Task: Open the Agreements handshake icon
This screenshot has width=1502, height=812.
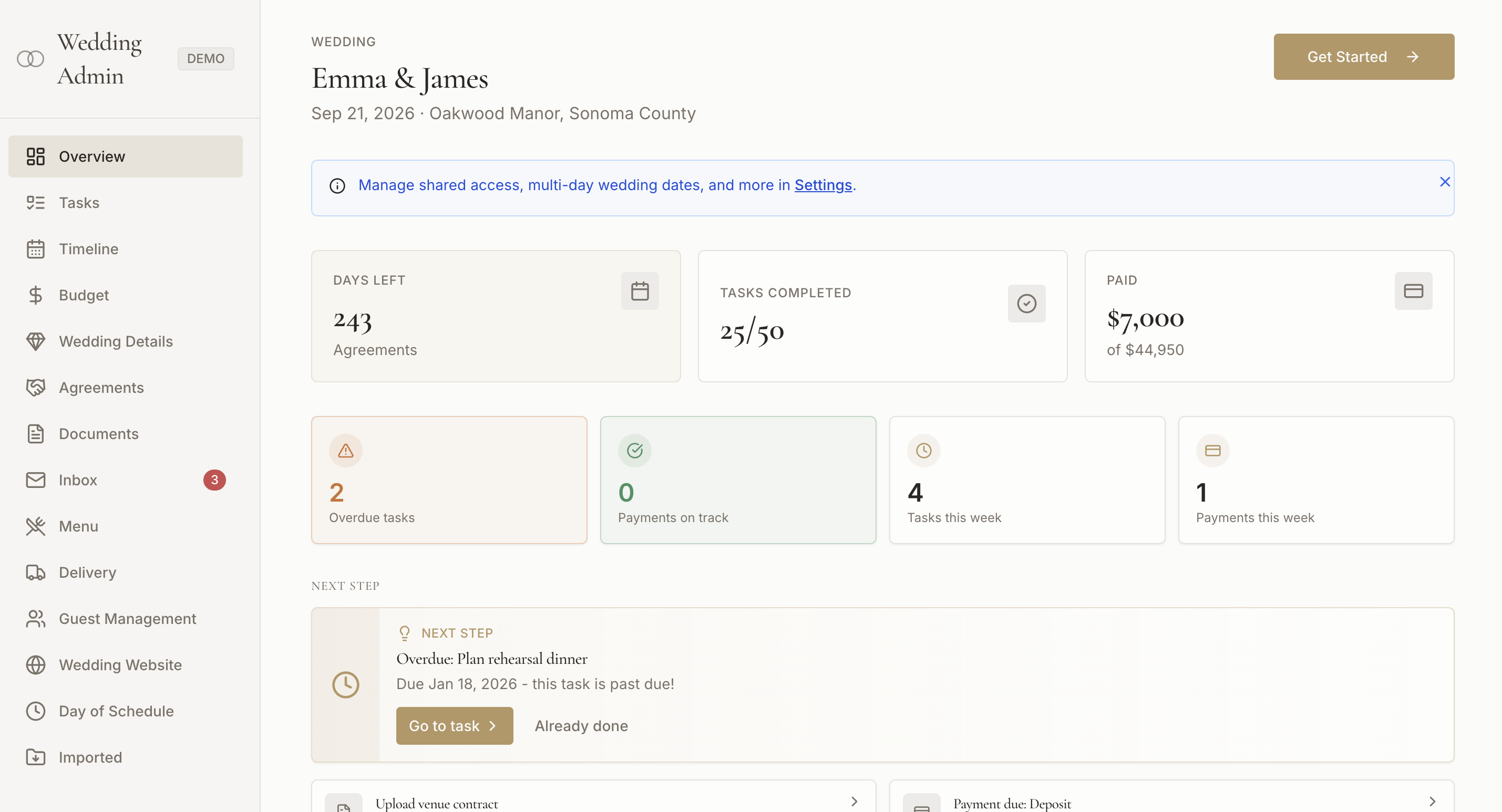Action: [x=36, y=388]
